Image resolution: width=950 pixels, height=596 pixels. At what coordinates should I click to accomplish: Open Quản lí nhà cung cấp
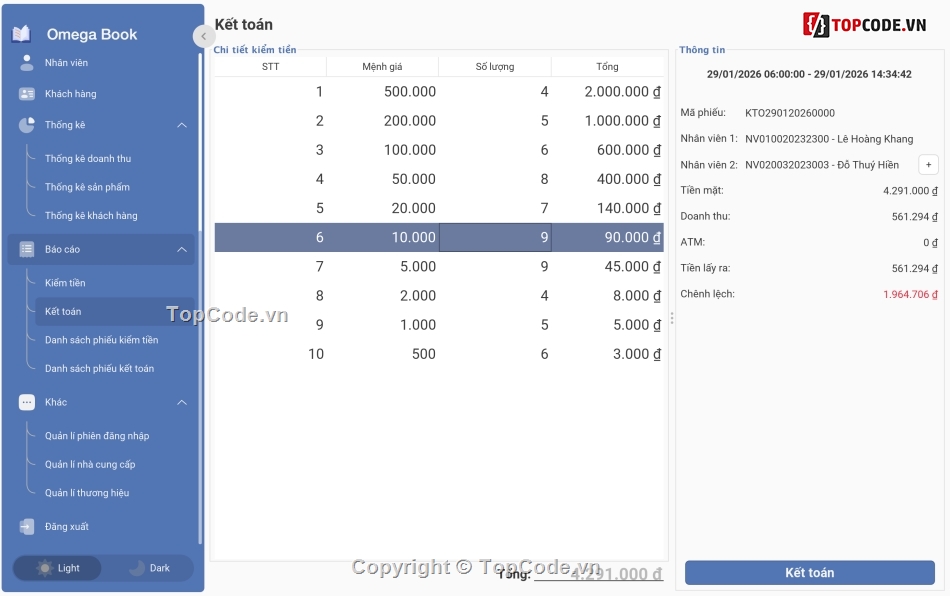[115, 464]
